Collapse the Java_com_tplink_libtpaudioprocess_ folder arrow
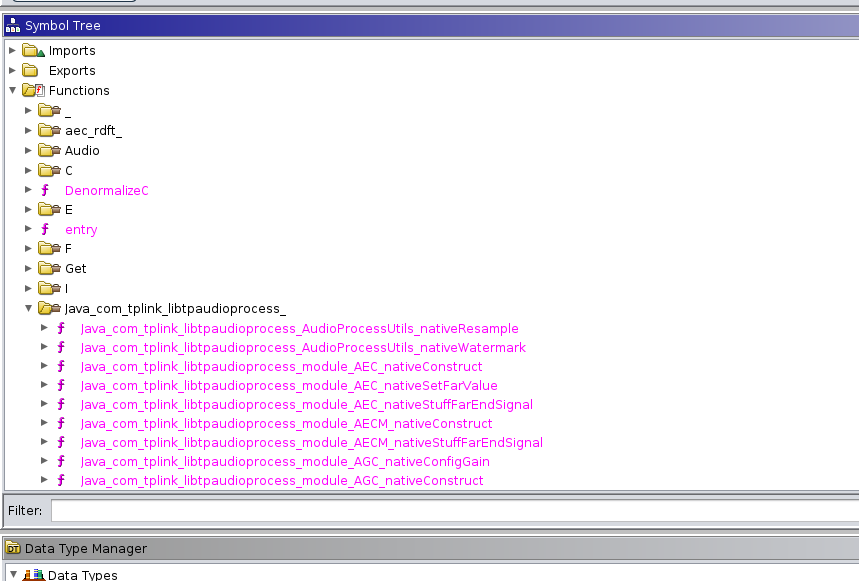 click(28, 308)
